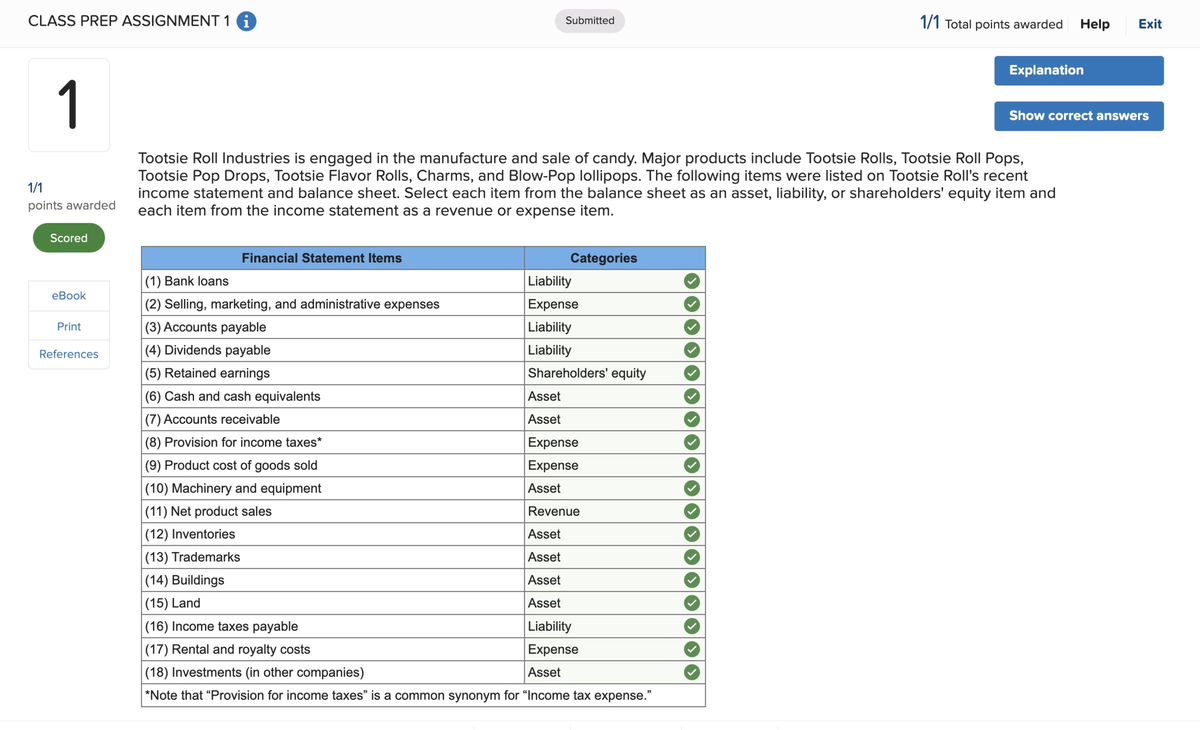Click the checkmark beside Trademarks row
1200x730 pixels.
691,557
